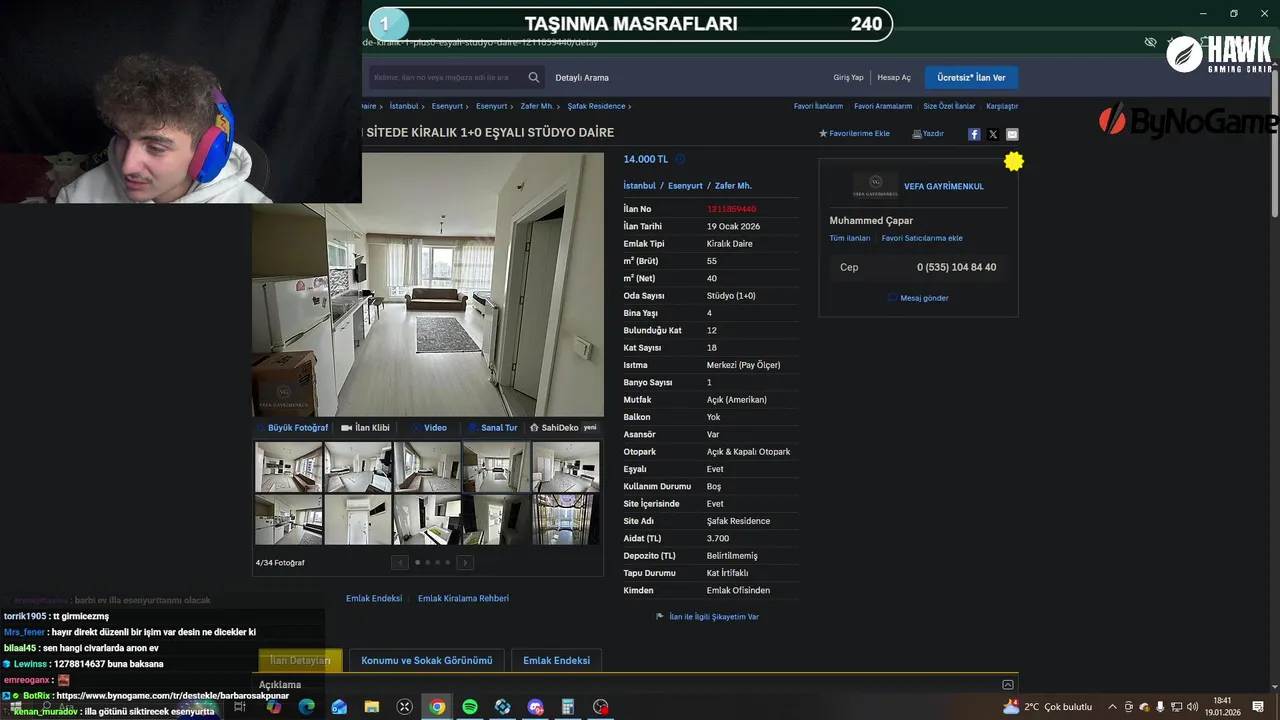Click the flag icon for listing complaint
This screenshot has width=1280, height=720.
660,617
